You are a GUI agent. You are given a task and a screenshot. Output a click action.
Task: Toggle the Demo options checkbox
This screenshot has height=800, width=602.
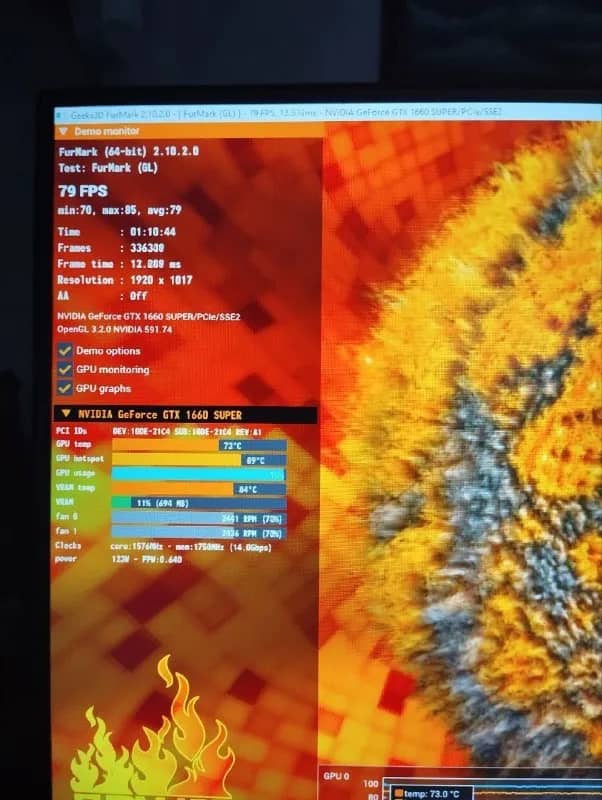(65, 351)
